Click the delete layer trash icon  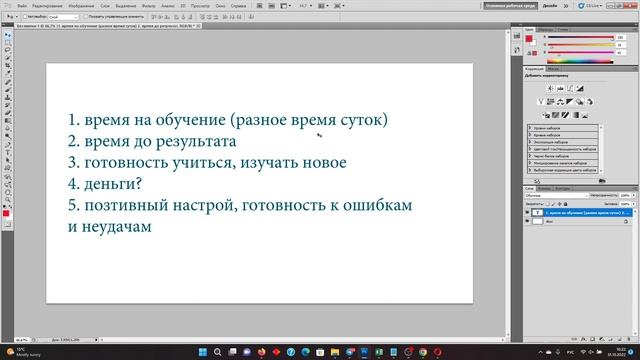coord(629,339)
